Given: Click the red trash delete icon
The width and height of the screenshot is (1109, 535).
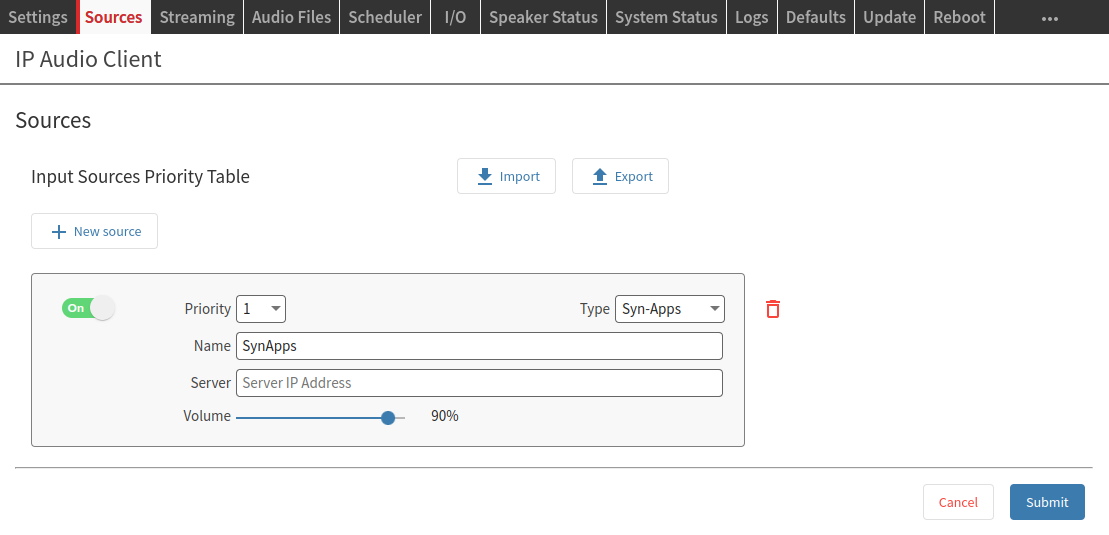Looking at the screenshot, I should 772,309.
